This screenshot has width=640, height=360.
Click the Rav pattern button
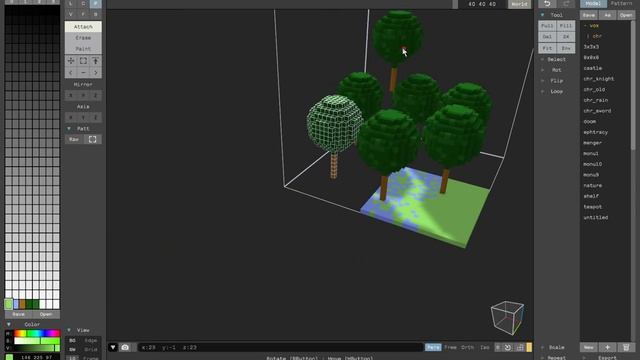point(74,139)
